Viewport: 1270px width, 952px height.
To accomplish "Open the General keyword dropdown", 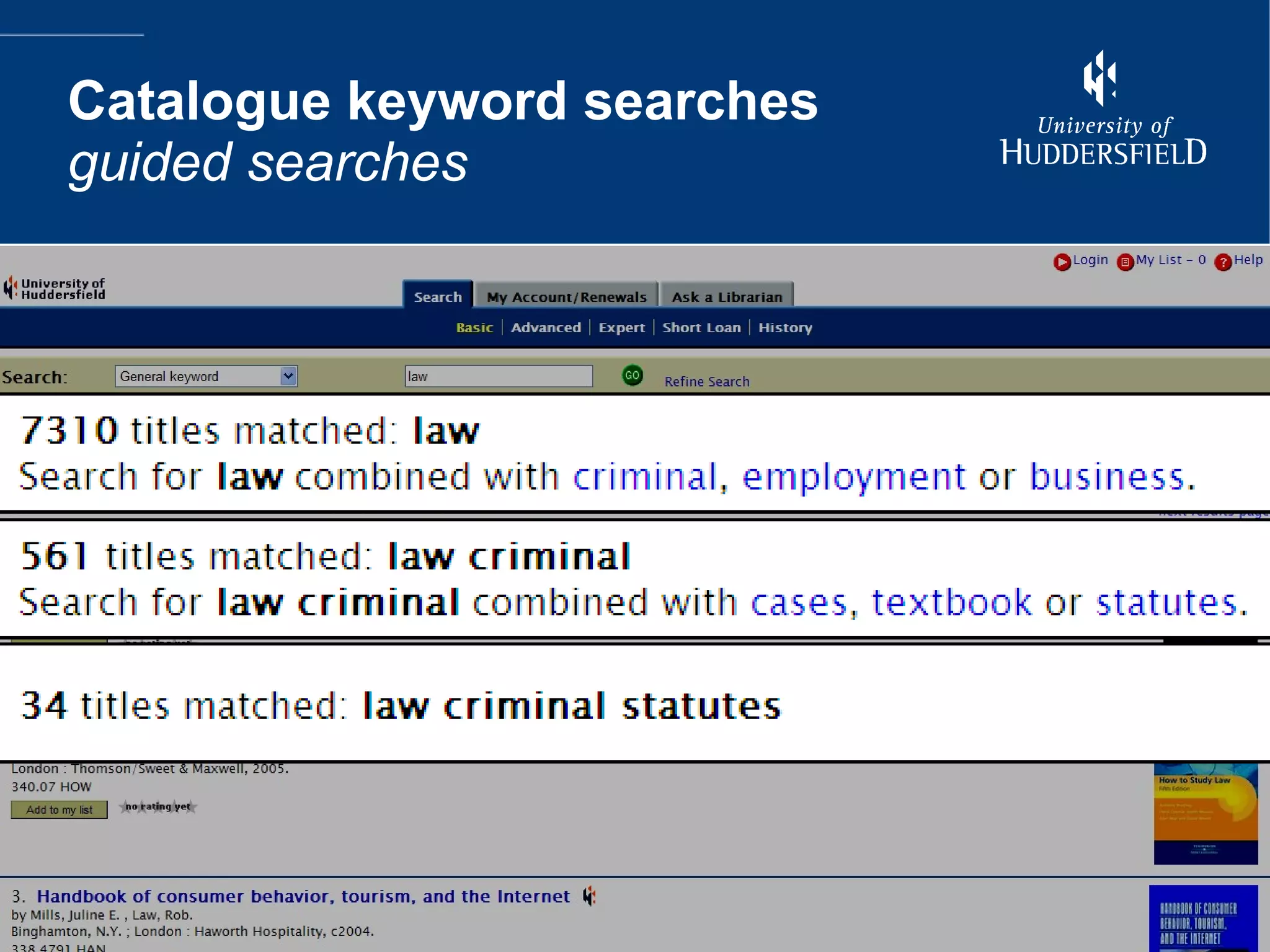I will tap(206, 376).
